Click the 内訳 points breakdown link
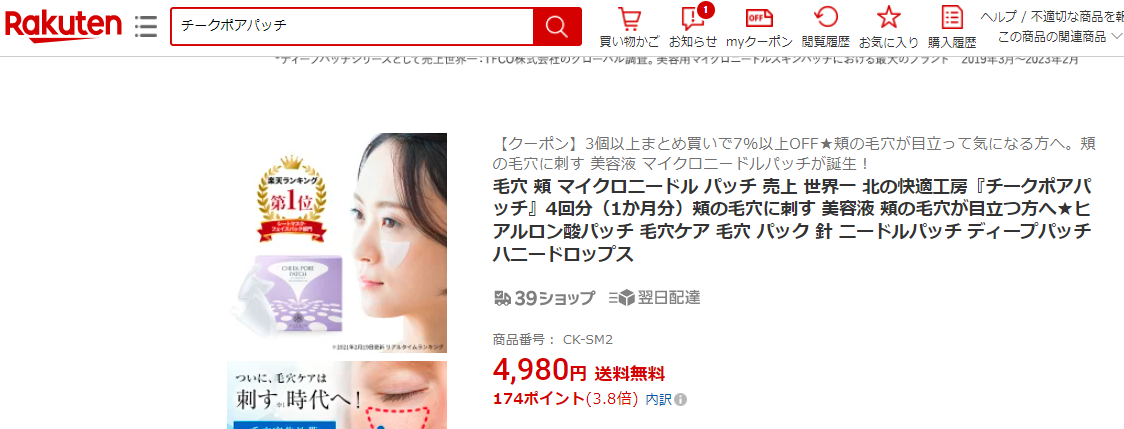The height and width of the screenshot is (429, 1124). [658, 400]
